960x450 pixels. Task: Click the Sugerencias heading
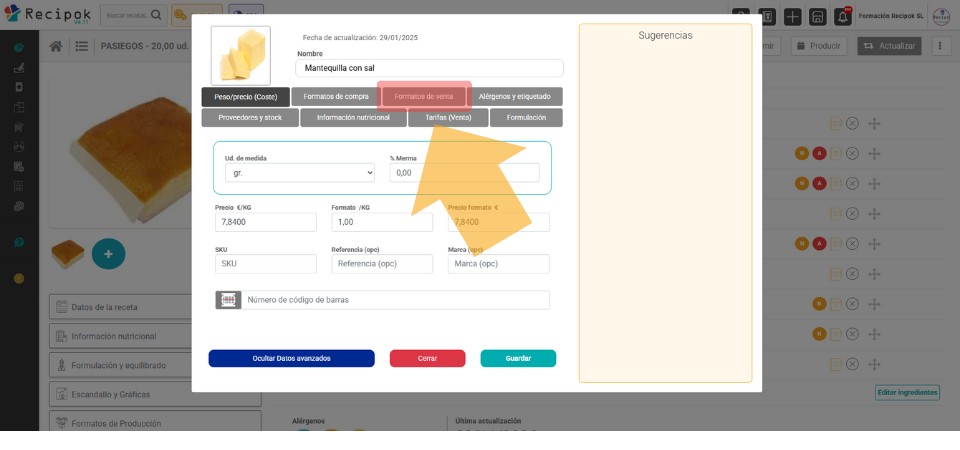[665, 36]
